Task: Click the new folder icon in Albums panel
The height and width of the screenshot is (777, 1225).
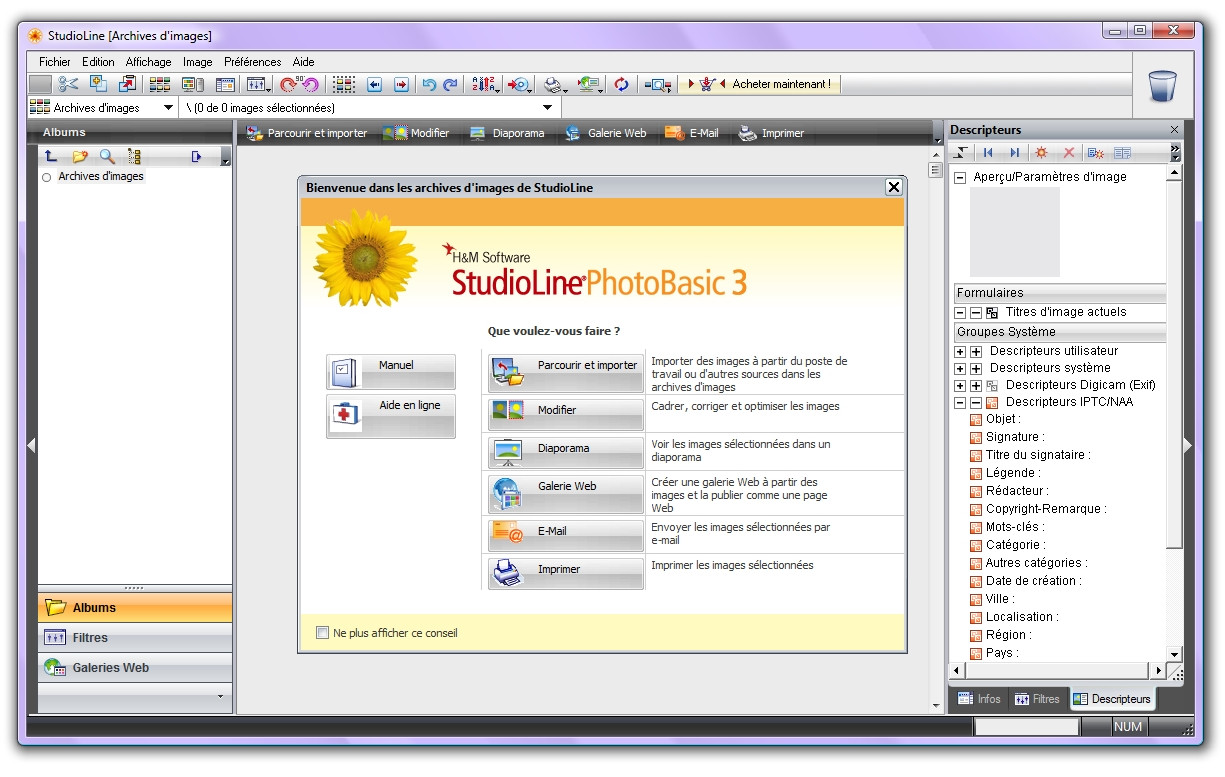Action: (80, 157)
